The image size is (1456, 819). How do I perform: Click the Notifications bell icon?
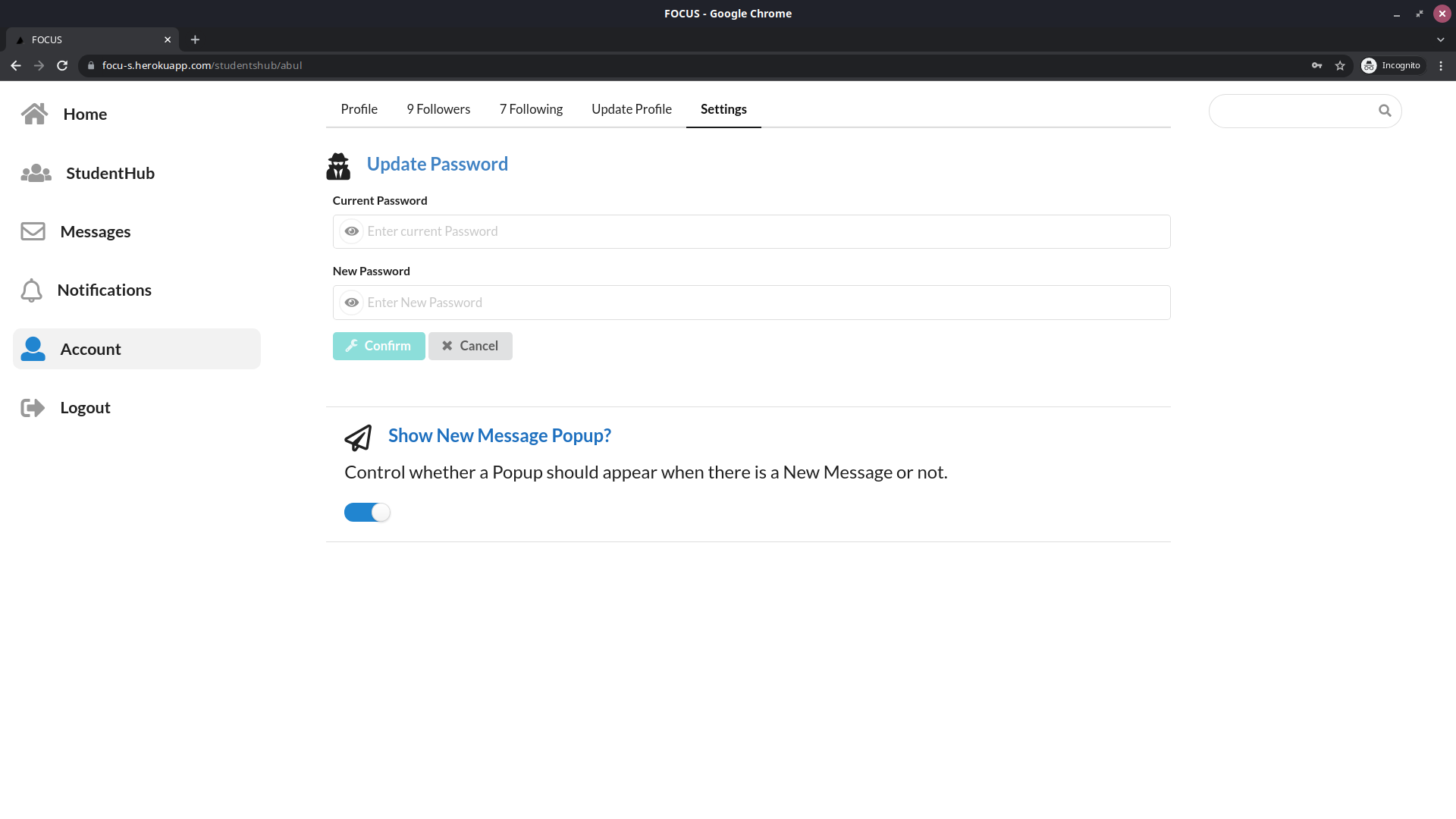click(31, 290)
